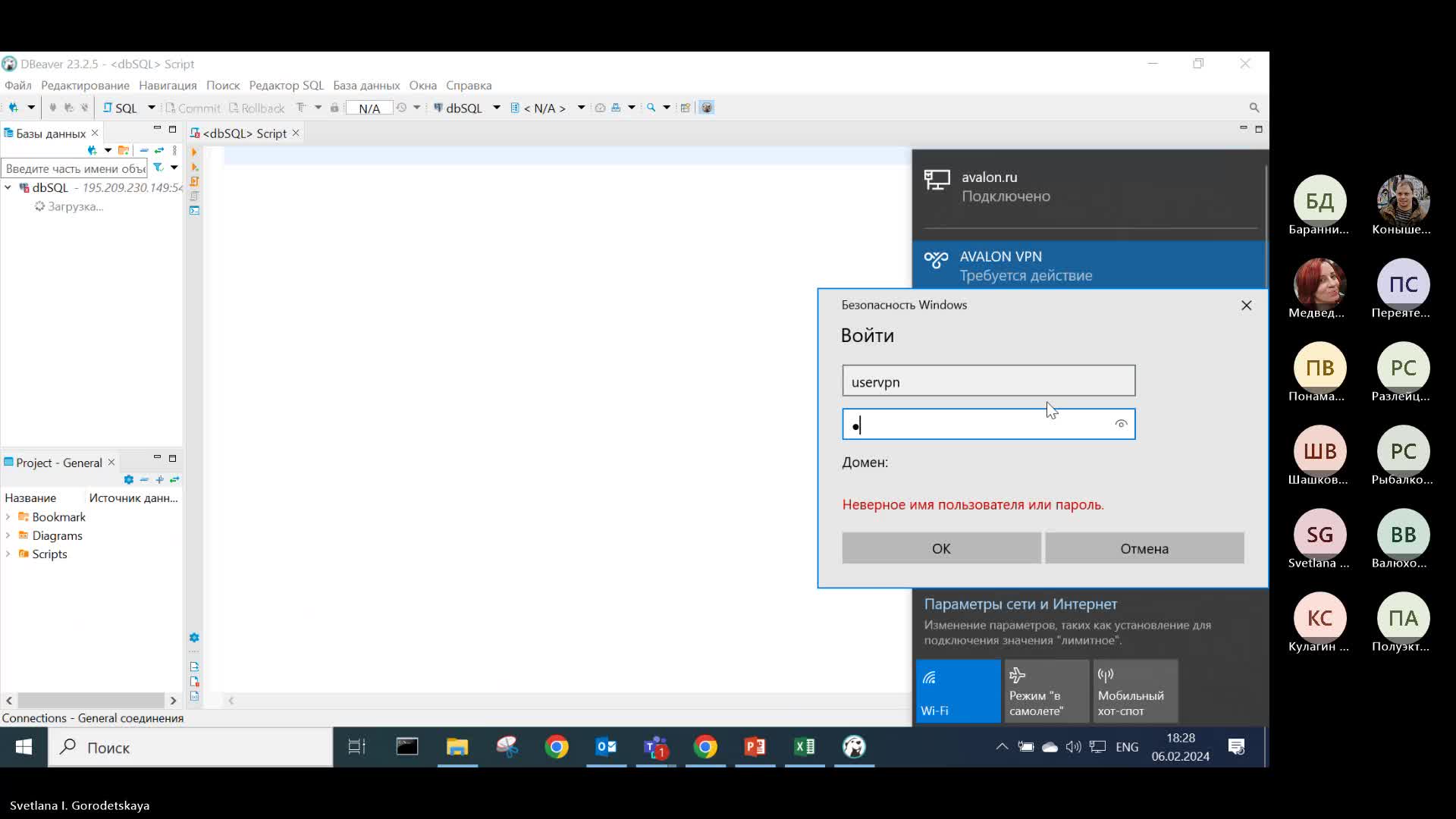Focus the navigator object name filter field
Screen dimensions: 1456x819
(74, 168)
